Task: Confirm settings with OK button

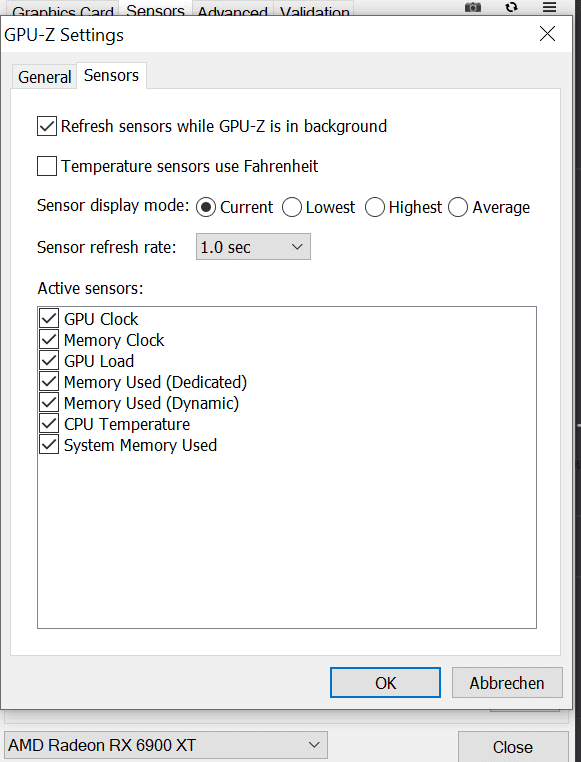Action: point(385,683)
